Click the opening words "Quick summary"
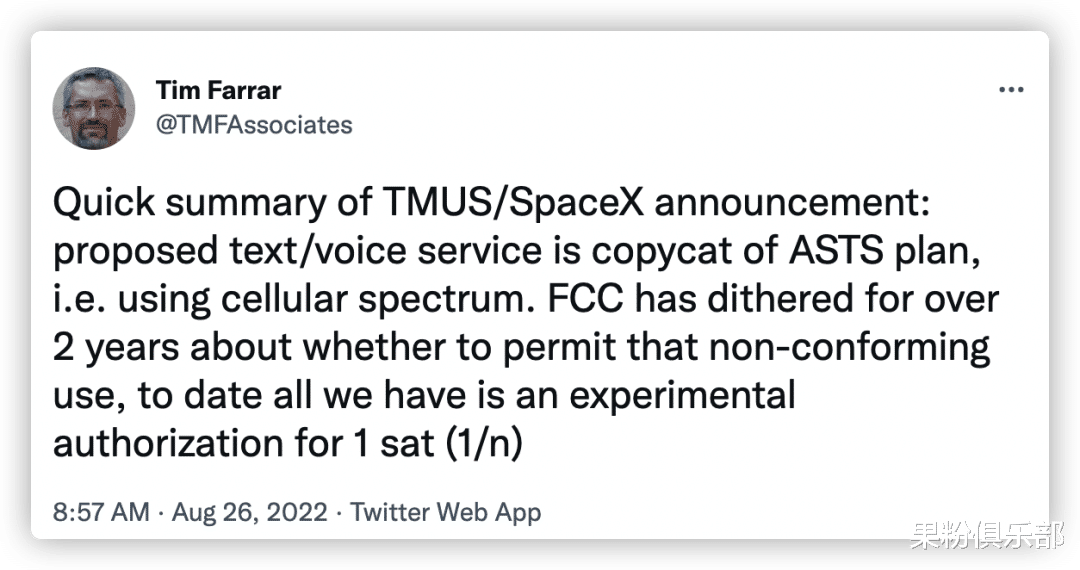The image size is (1080, 570). (167, 205)
